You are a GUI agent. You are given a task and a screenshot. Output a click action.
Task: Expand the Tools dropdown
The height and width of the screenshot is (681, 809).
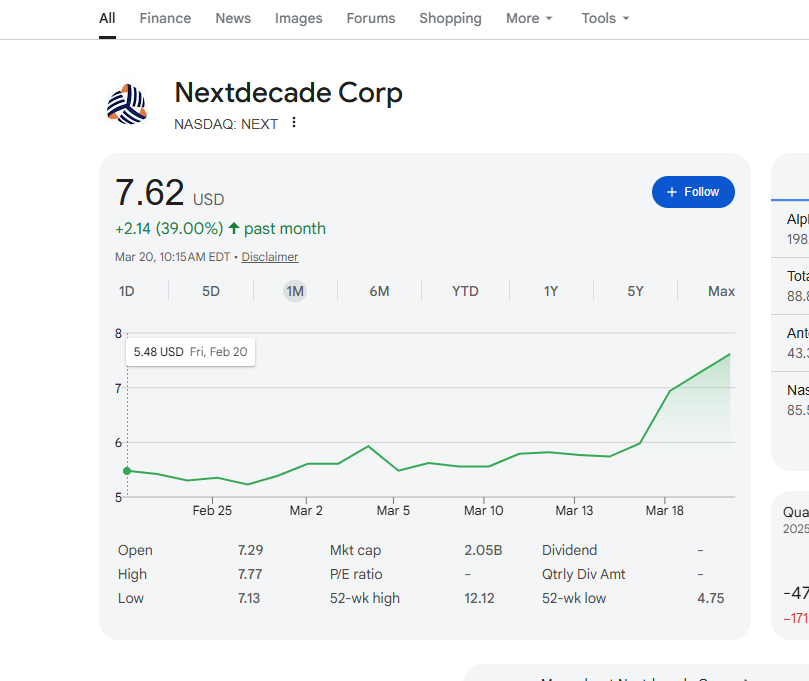tap(606, 18)
